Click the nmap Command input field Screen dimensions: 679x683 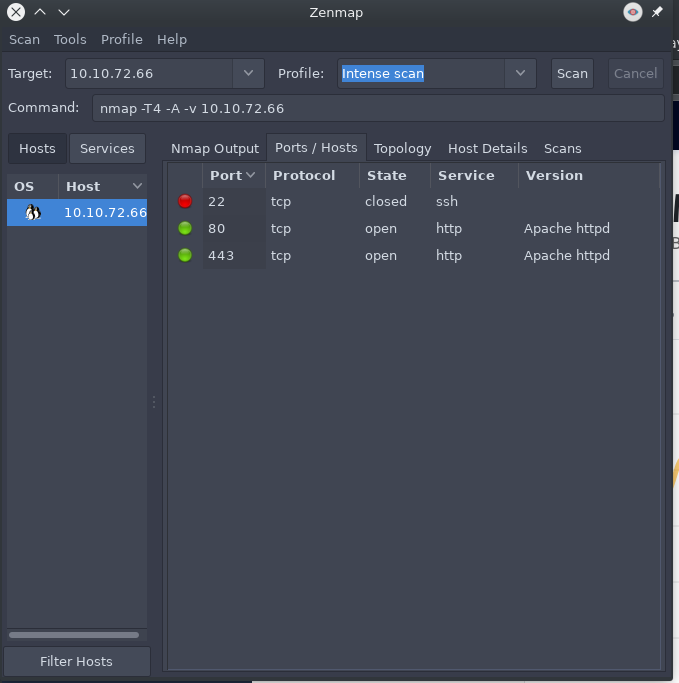coord(378,108)
